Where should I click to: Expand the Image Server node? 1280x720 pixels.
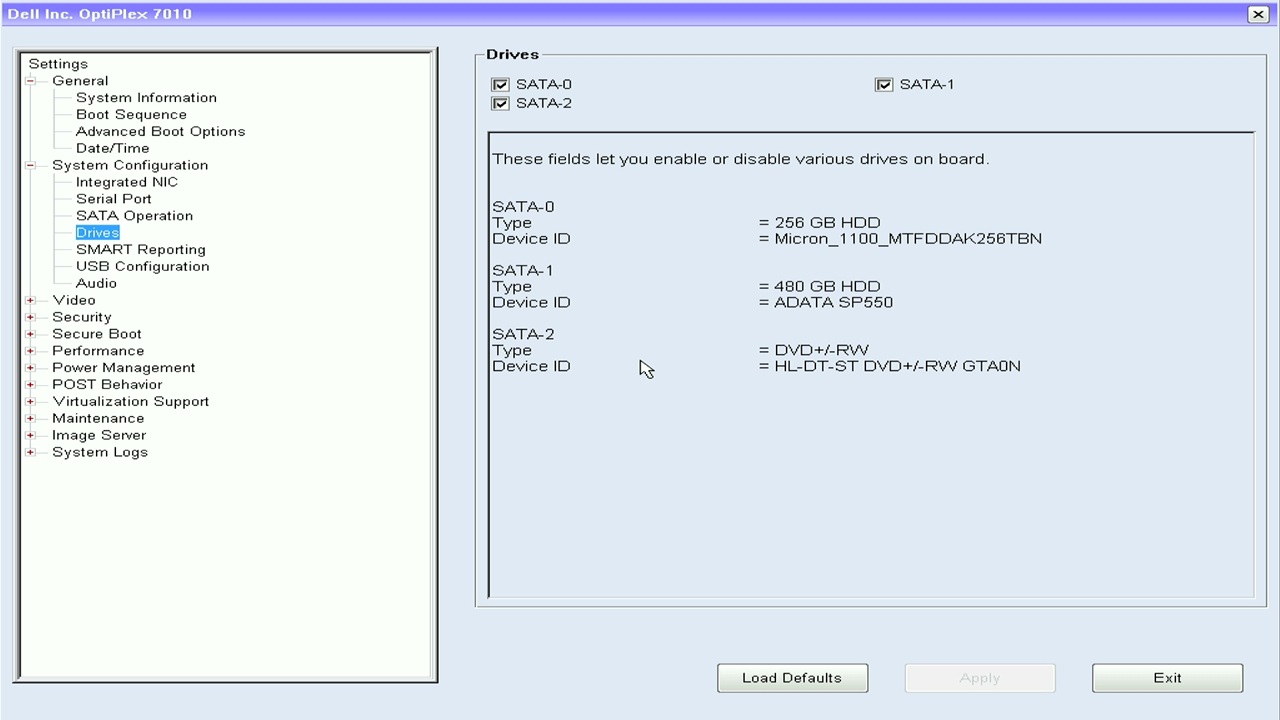30,436
